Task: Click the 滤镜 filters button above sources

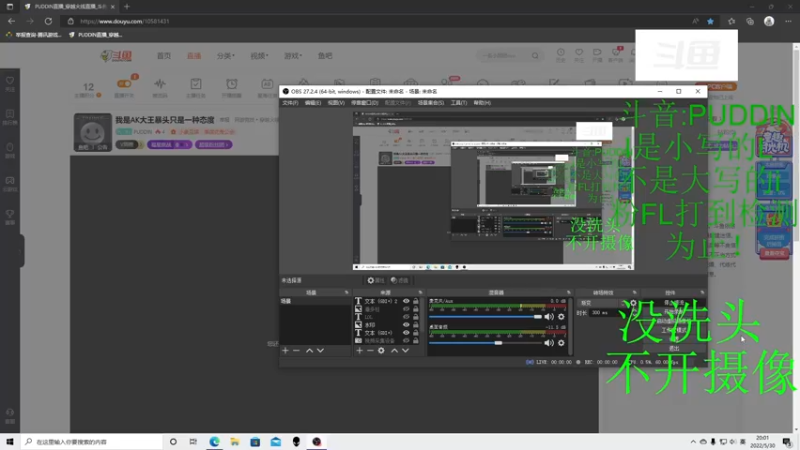Action: 399,280
